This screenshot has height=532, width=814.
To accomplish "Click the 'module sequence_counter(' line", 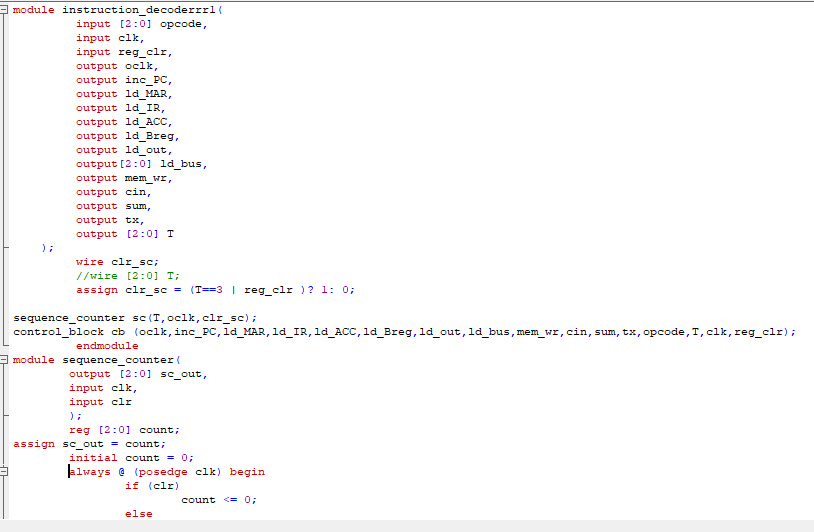I will click(97, 360).
